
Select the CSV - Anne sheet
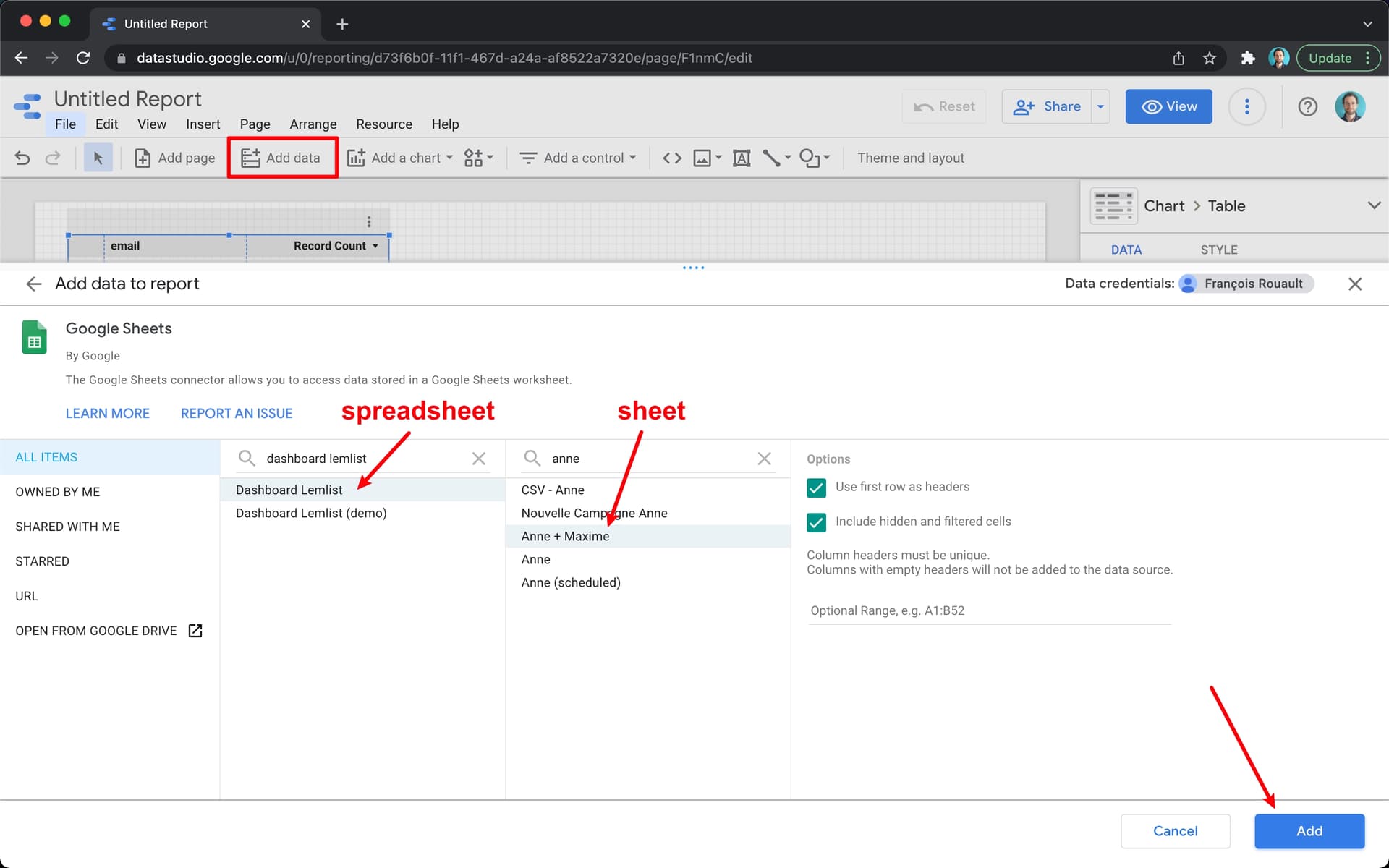pos(648,490)
